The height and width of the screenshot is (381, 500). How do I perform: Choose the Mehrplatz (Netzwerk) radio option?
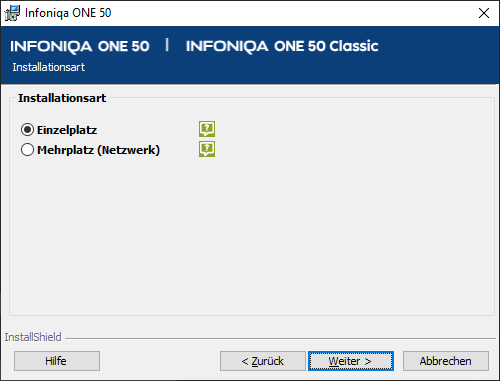click(27, 150)
